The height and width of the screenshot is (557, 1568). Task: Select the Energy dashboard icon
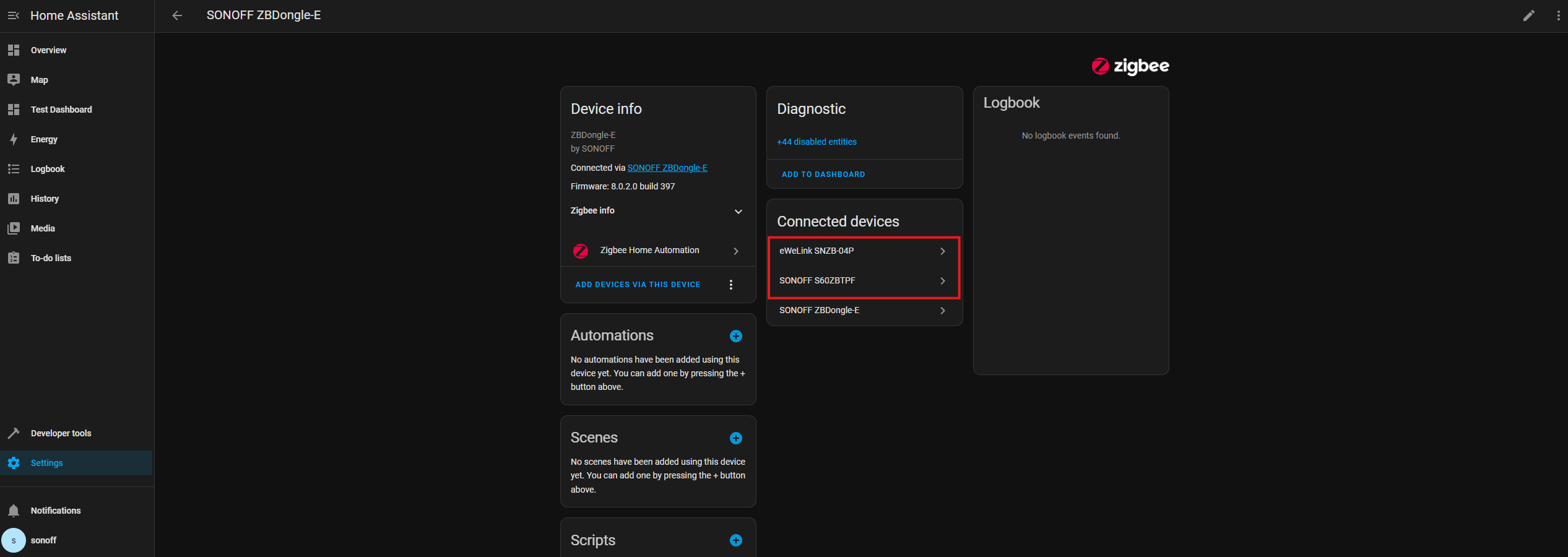(x=14, y=139)
